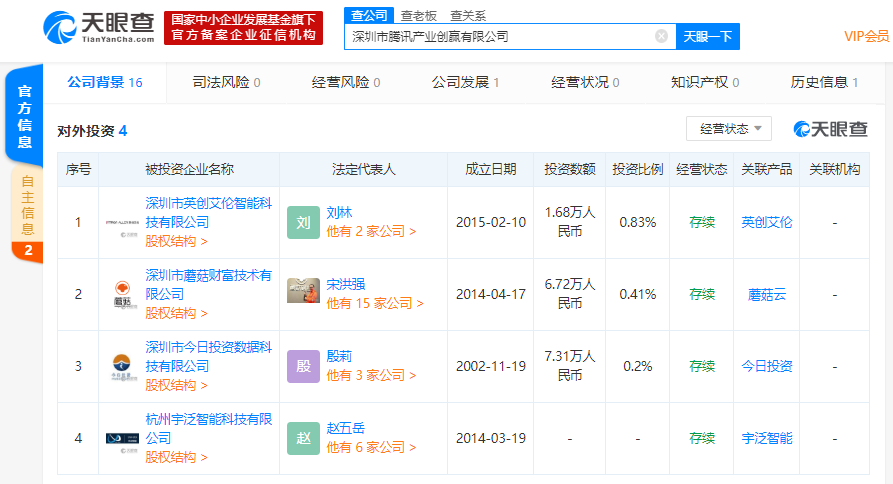This screenshot has height=484, width=893.
Task: Open the 国家中小企业发展基金 red banner
Action: 244,28
